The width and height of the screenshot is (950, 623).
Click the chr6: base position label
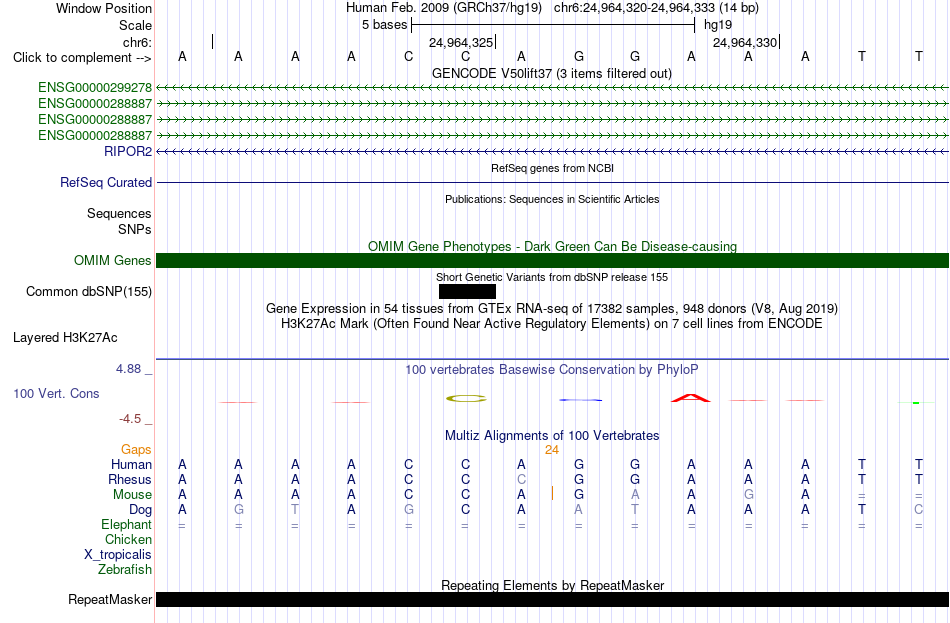click(137, 42)
